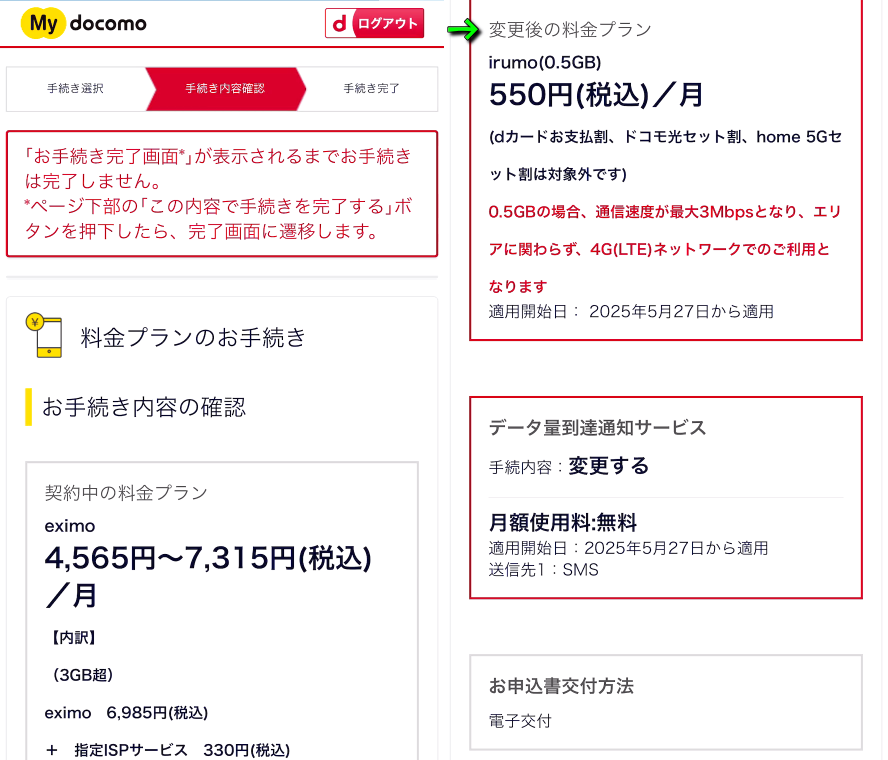Viewport: 888px width, 760px height.
Task: Click the (3GB超) text
Action: 83,675
